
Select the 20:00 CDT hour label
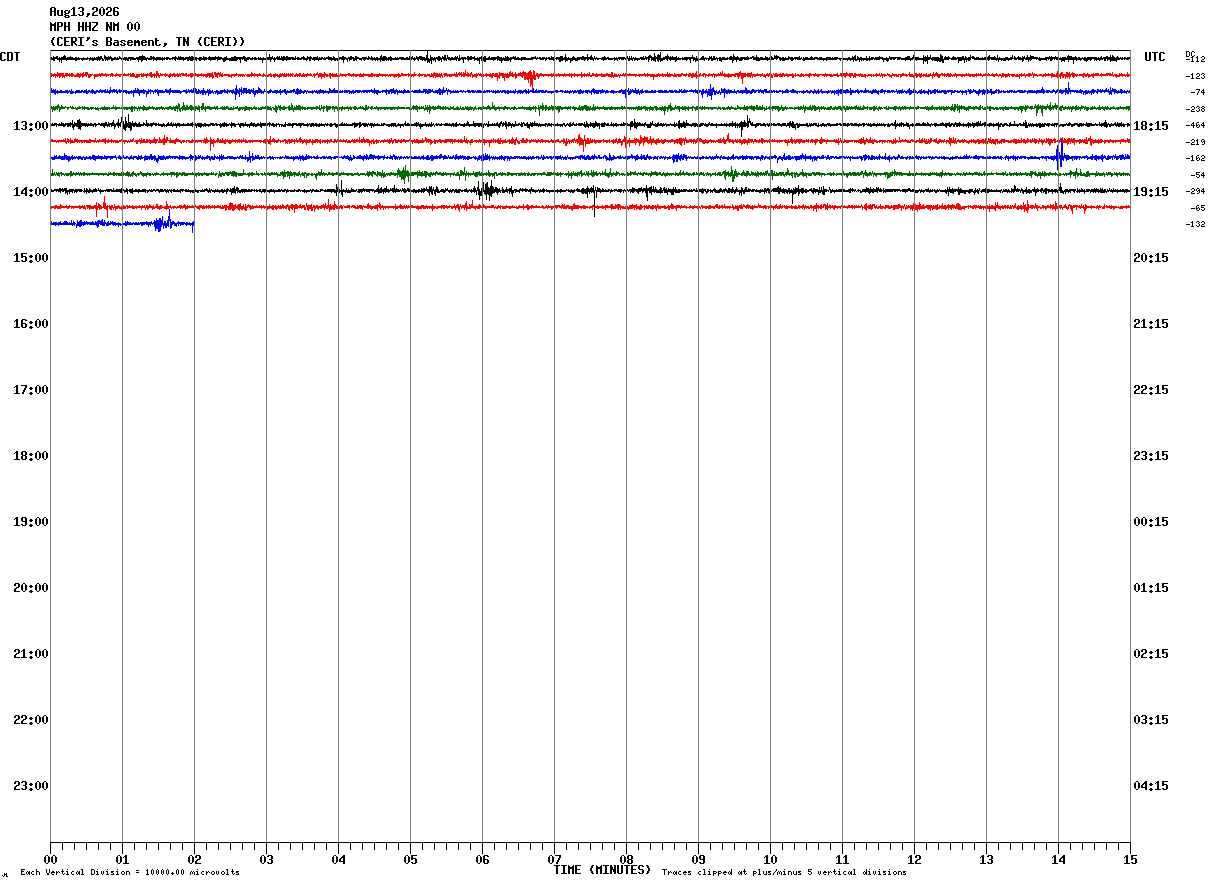31,588
